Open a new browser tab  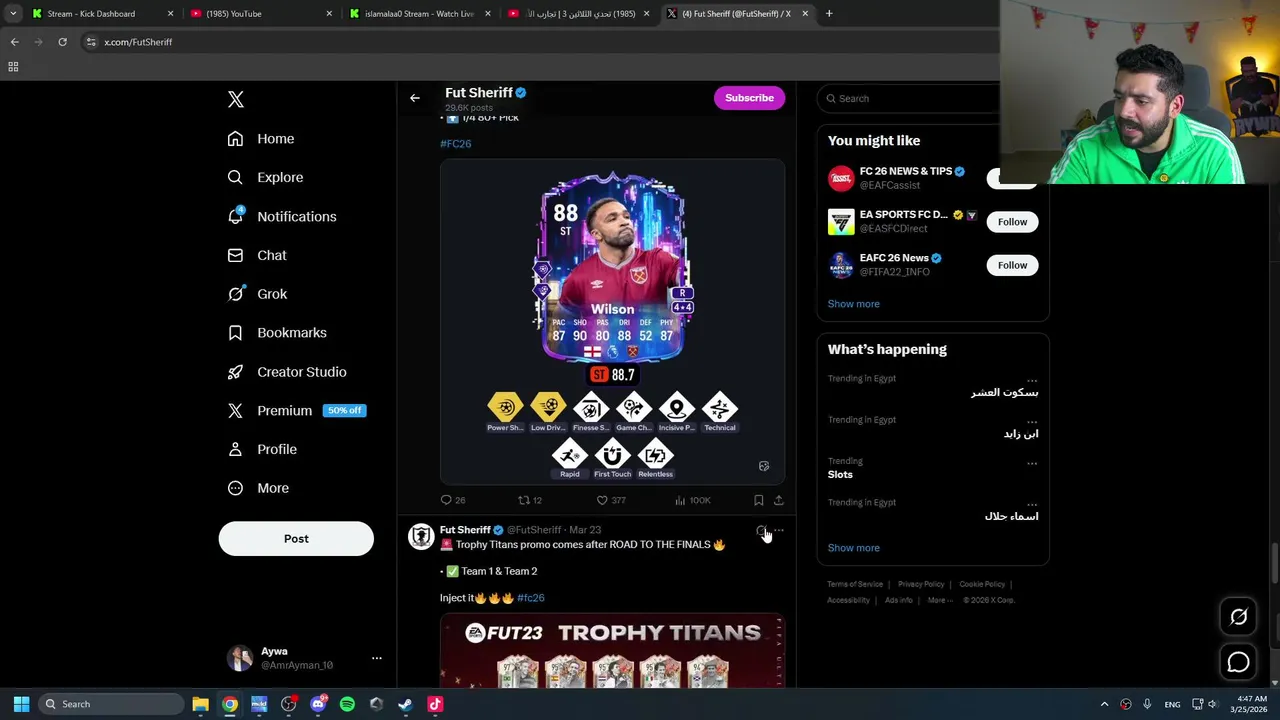(829, 14)
